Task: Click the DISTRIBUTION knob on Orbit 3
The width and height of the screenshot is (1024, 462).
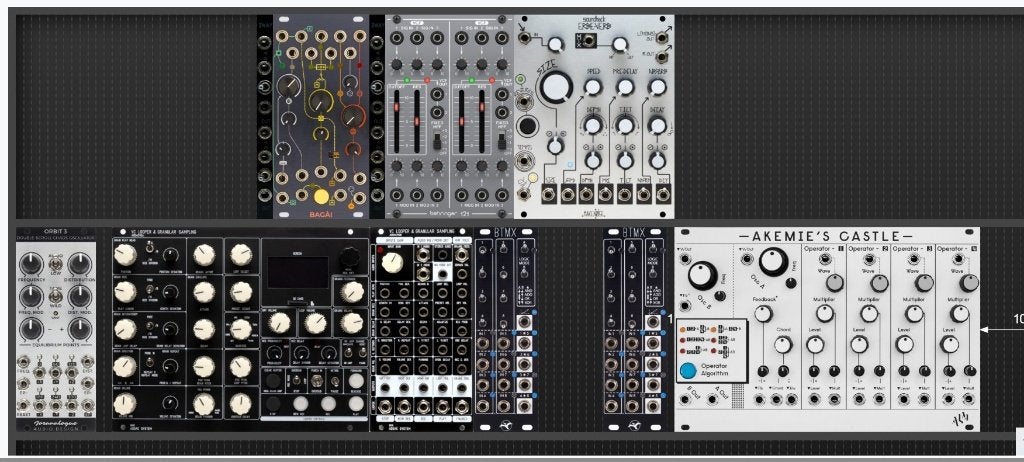Action: (80, 264)
